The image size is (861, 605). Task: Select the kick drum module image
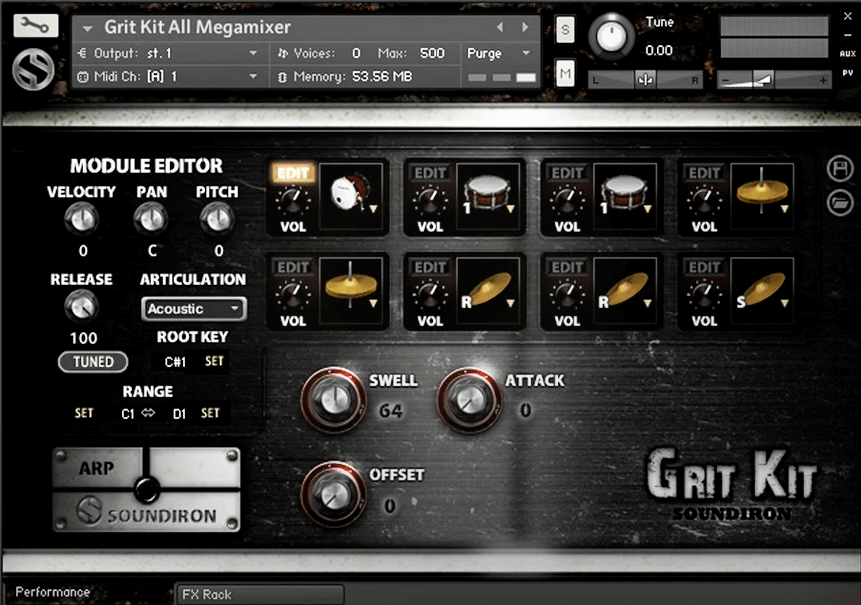(x=350, y=196)
